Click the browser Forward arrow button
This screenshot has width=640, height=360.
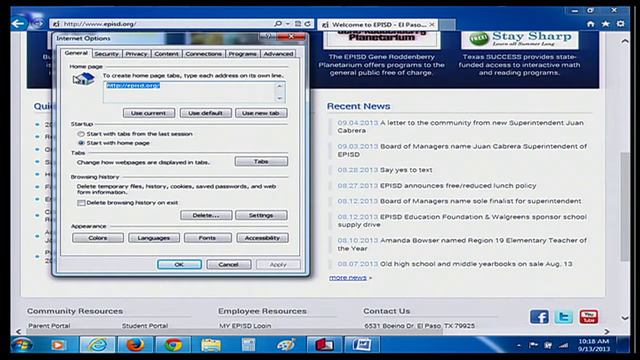coord(38,24)
